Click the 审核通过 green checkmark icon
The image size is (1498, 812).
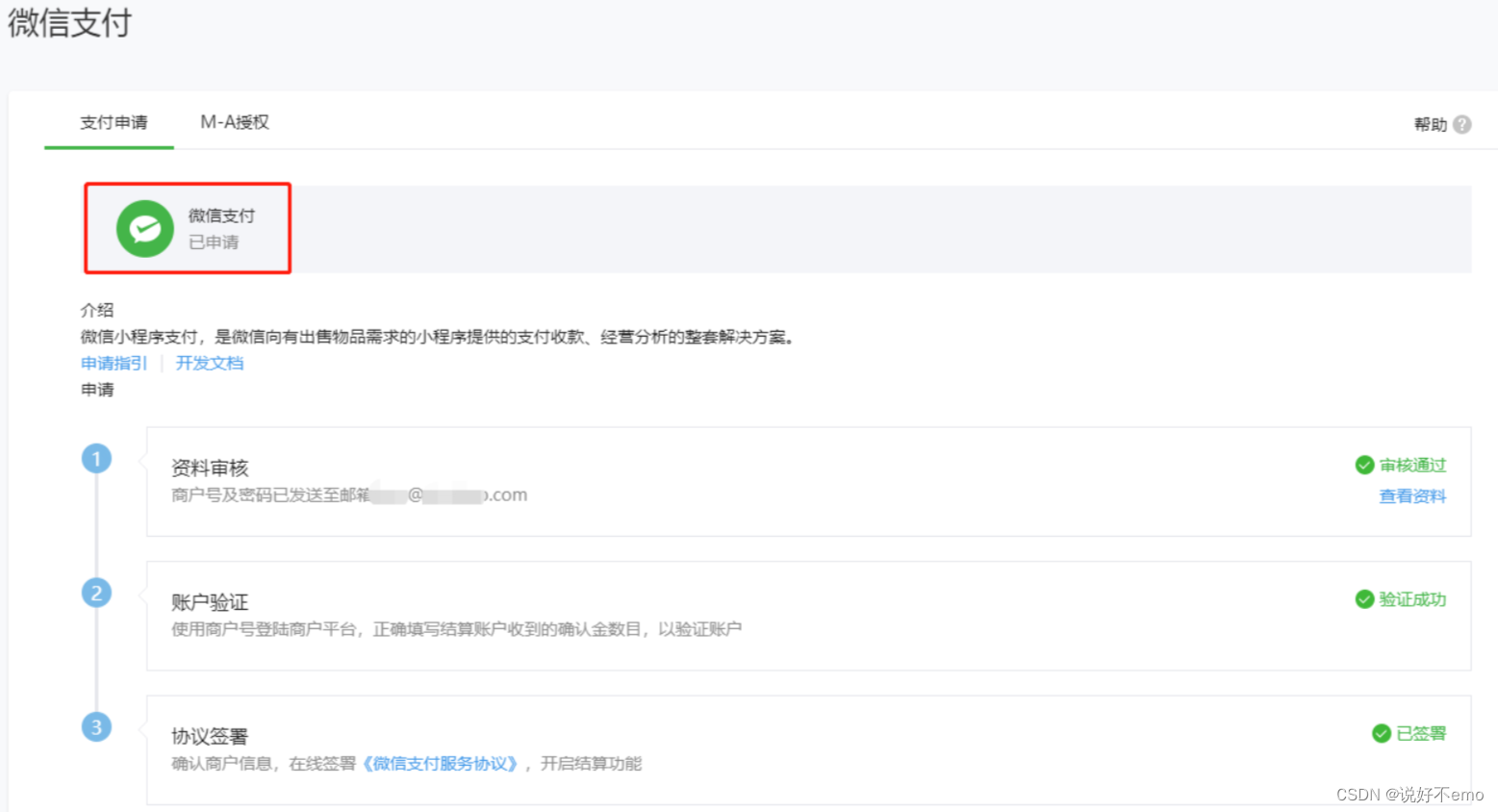(x=1364, y=466)
